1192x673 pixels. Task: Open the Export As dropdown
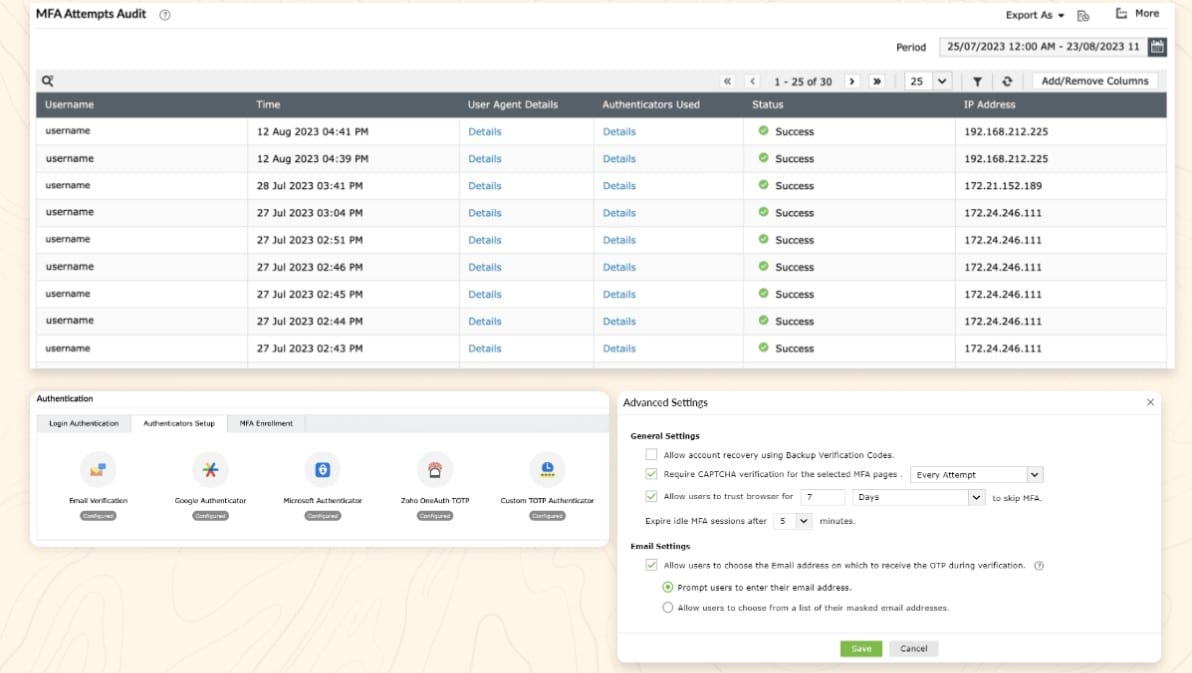tap(1035, 15)
